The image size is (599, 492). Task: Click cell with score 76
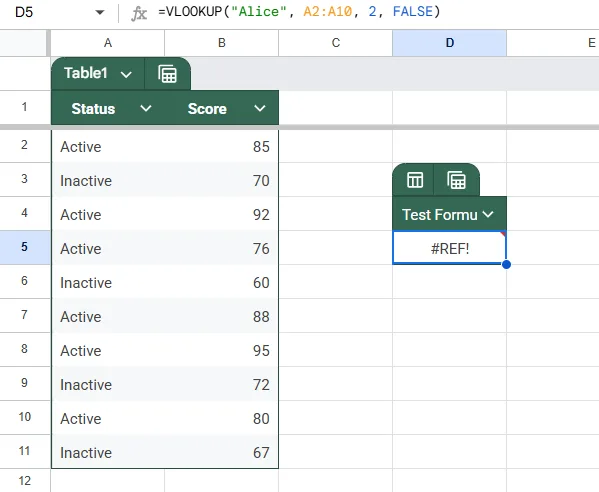tap(222, 248)
